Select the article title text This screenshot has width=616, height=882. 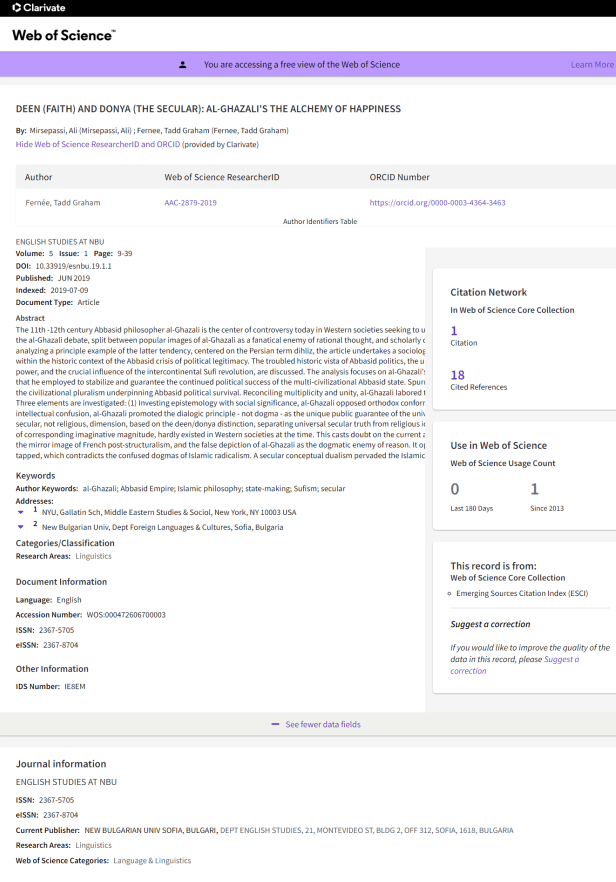tap(208, 109)
